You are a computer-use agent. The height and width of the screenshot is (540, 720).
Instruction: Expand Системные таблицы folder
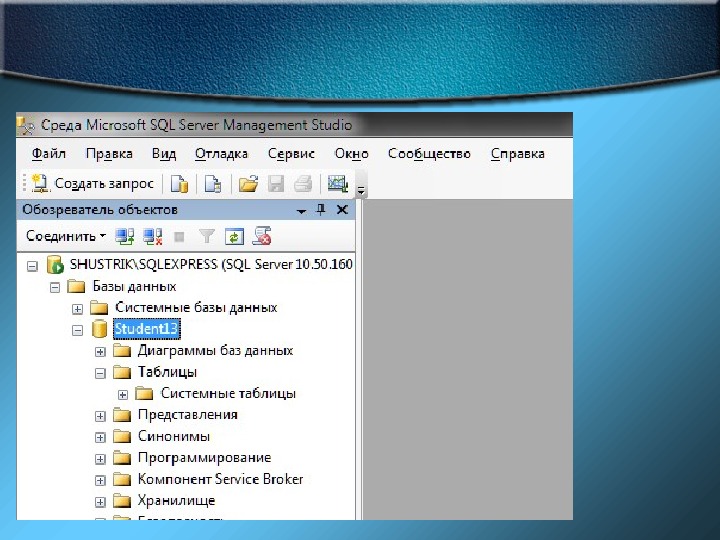[123, 394]
